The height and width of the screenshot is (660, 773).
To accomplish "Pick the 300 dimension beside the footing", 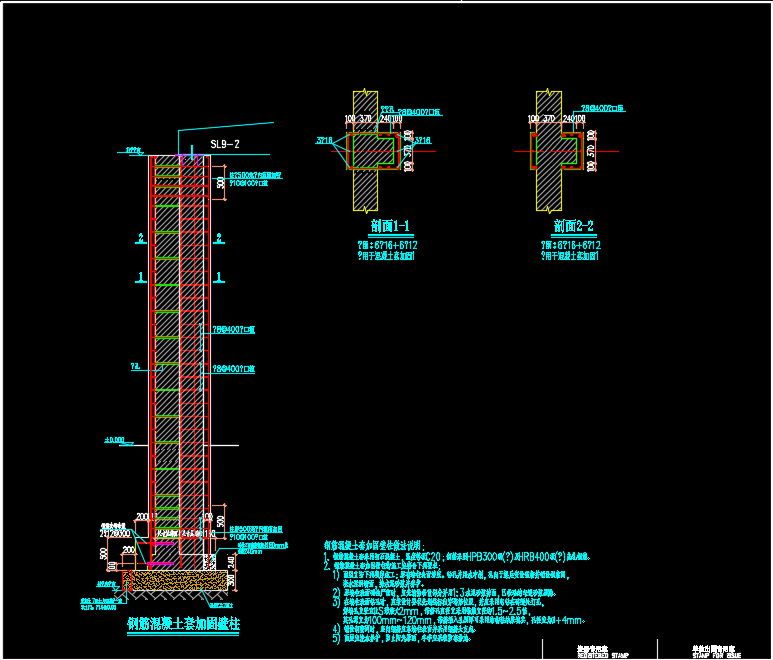I will click(x=231, y=581).
